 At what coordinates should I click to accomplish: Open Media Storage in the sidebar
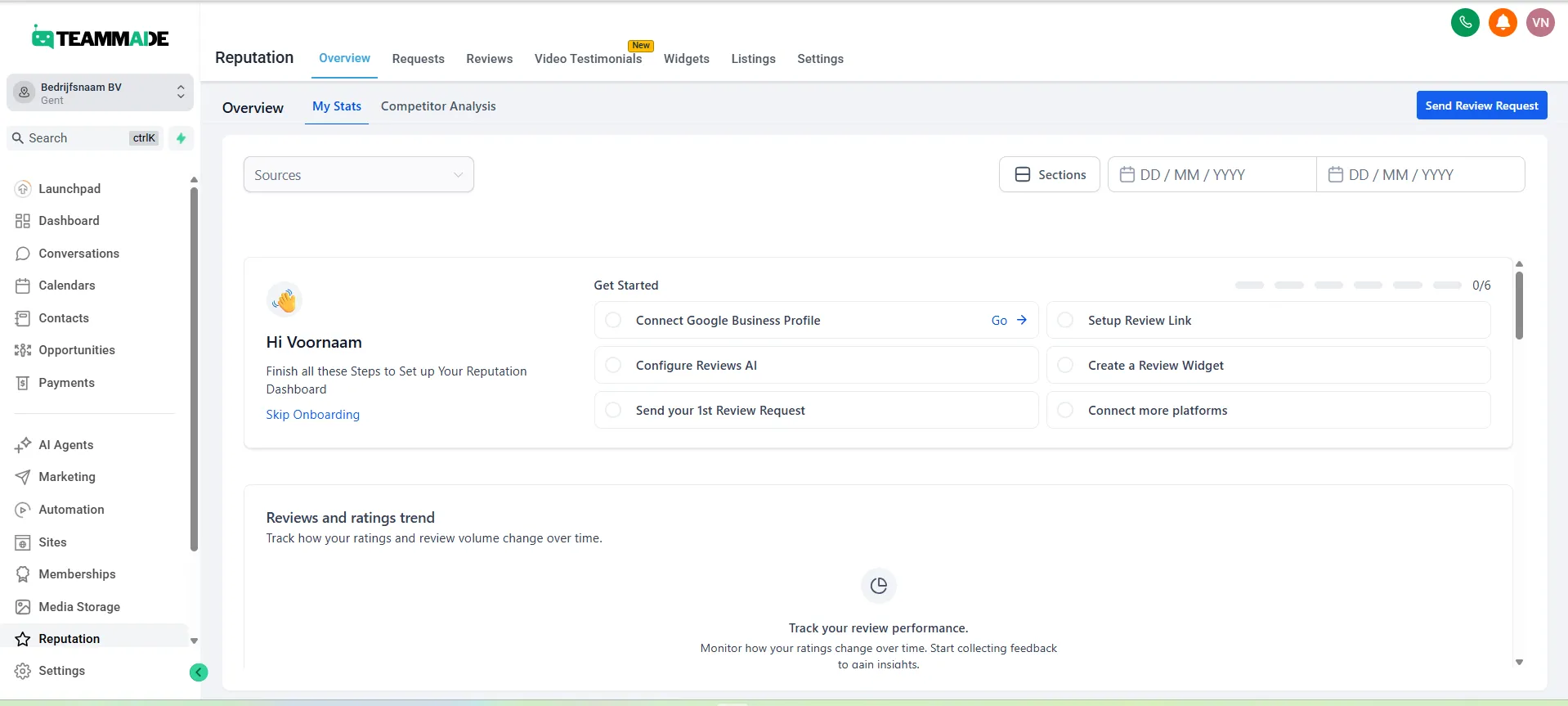point(79,607)
